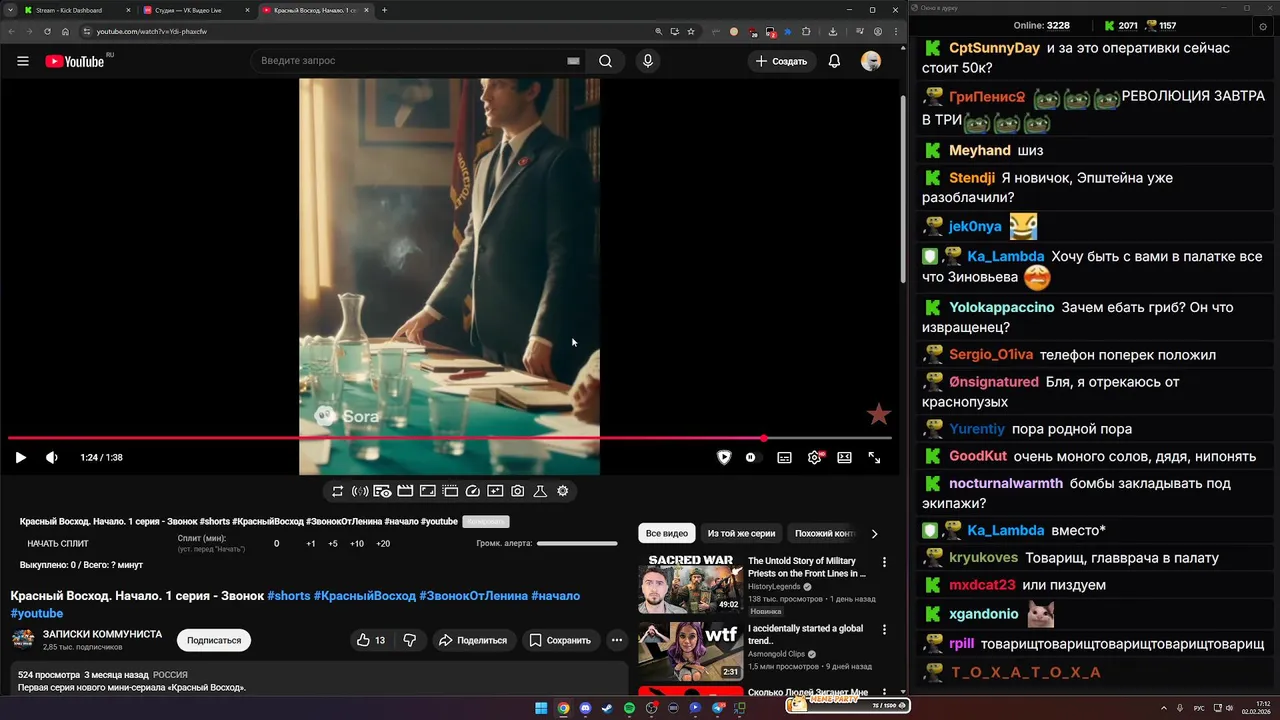Image resolution: width=1280 pixels, height=720 pixels.
Task: Dislike the video with thumbs down
Action: [x=409, y=640]
